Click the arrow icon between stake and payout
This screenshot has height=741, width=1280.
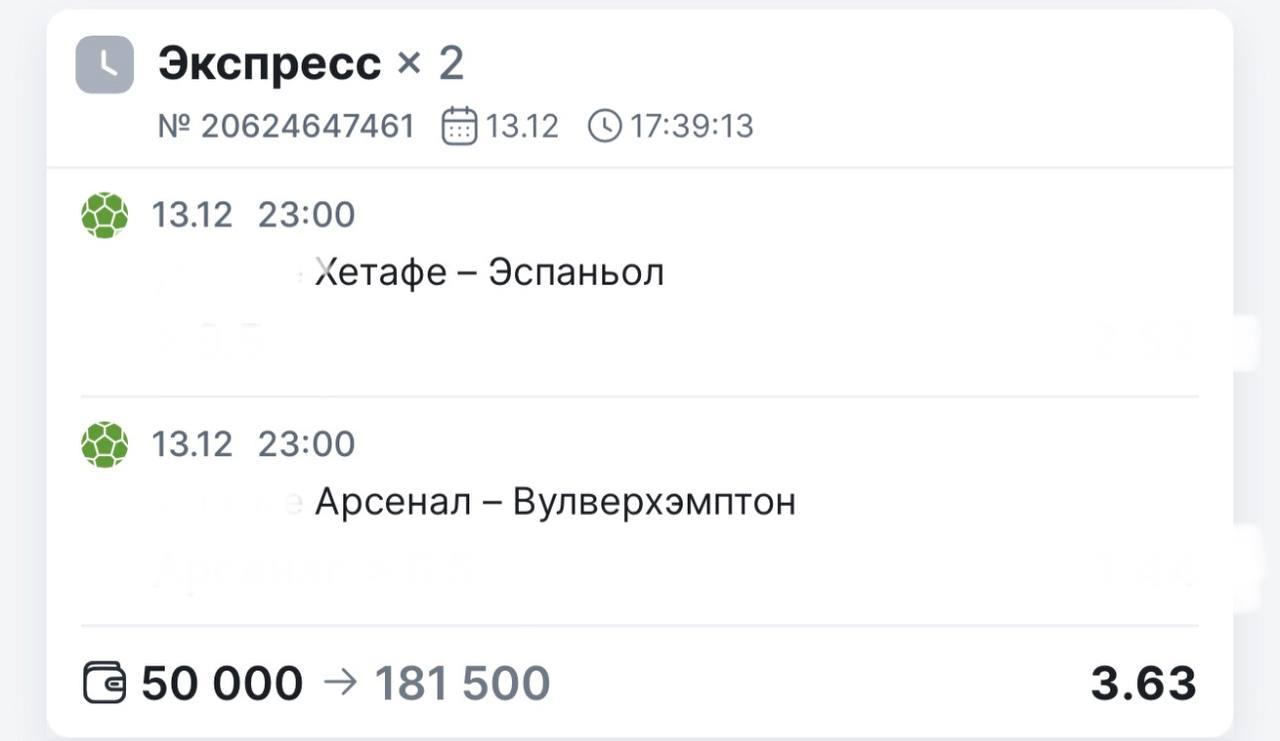click(338, 684)
